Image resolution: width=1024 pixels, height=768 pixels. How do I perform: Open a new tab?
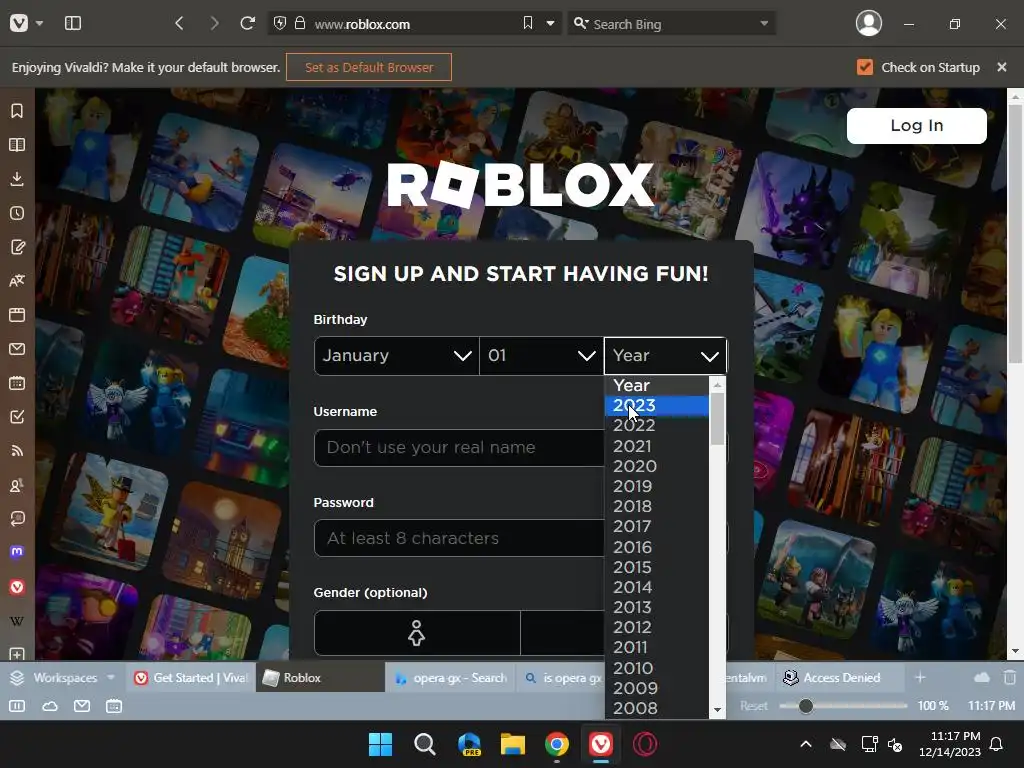[x=920, y=678]
